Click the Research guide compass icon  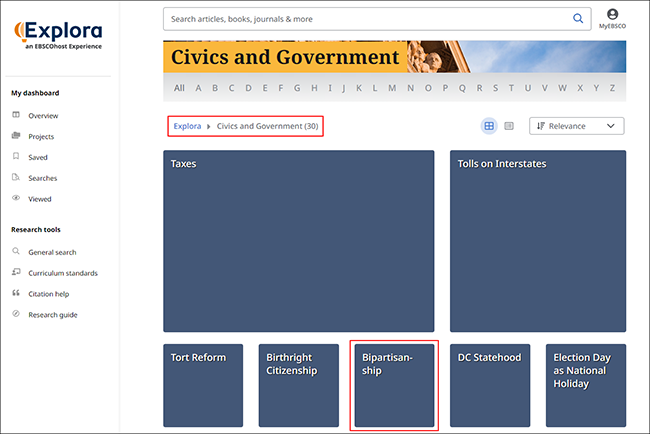point(16,314)
